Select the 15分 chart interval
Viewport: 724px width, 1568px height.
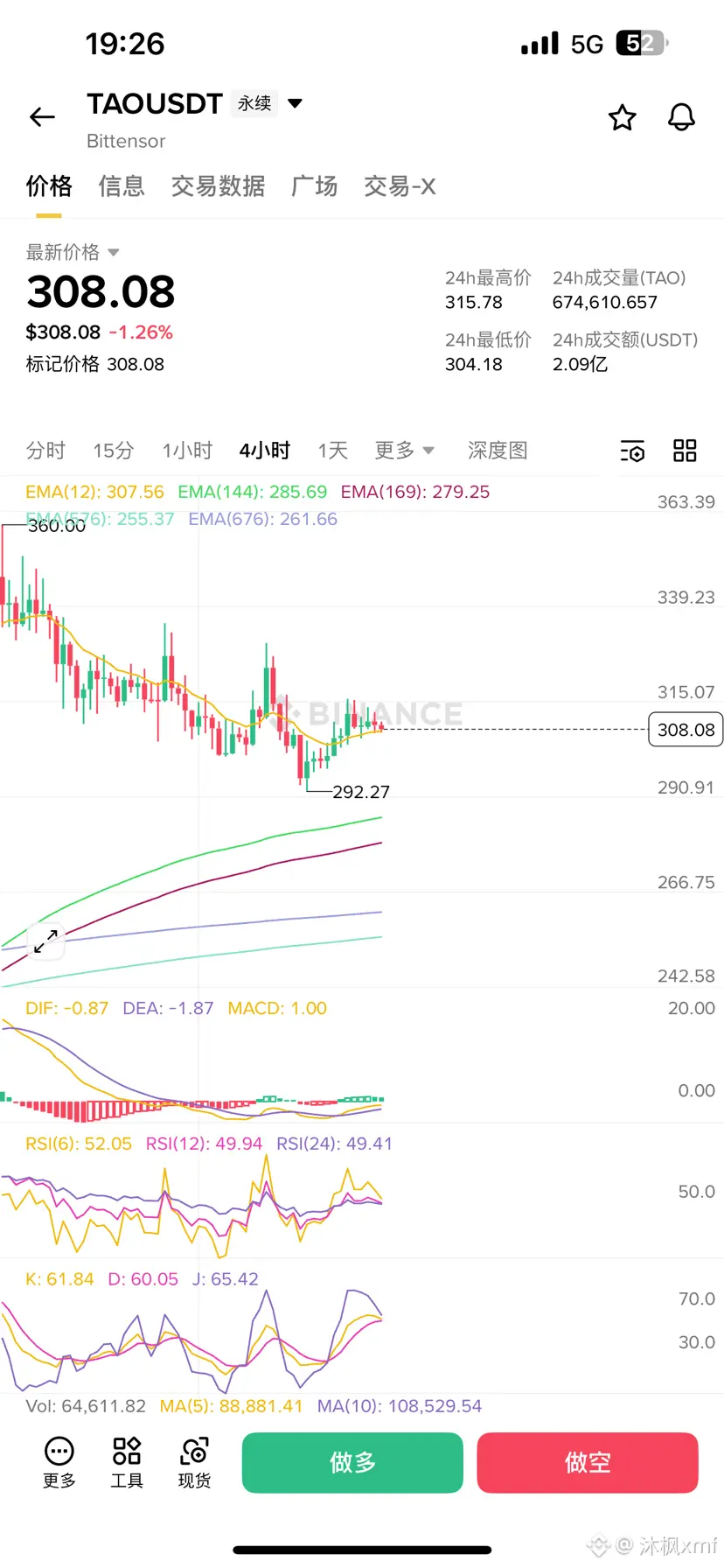[114, 451]
